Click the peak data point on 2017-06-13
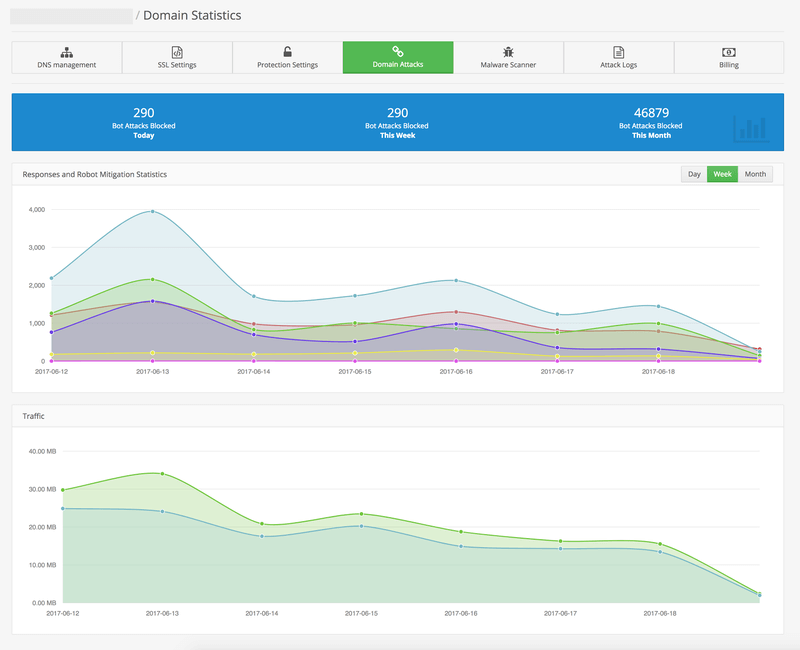This screenshot has height=650, width=800. (152, 211)
